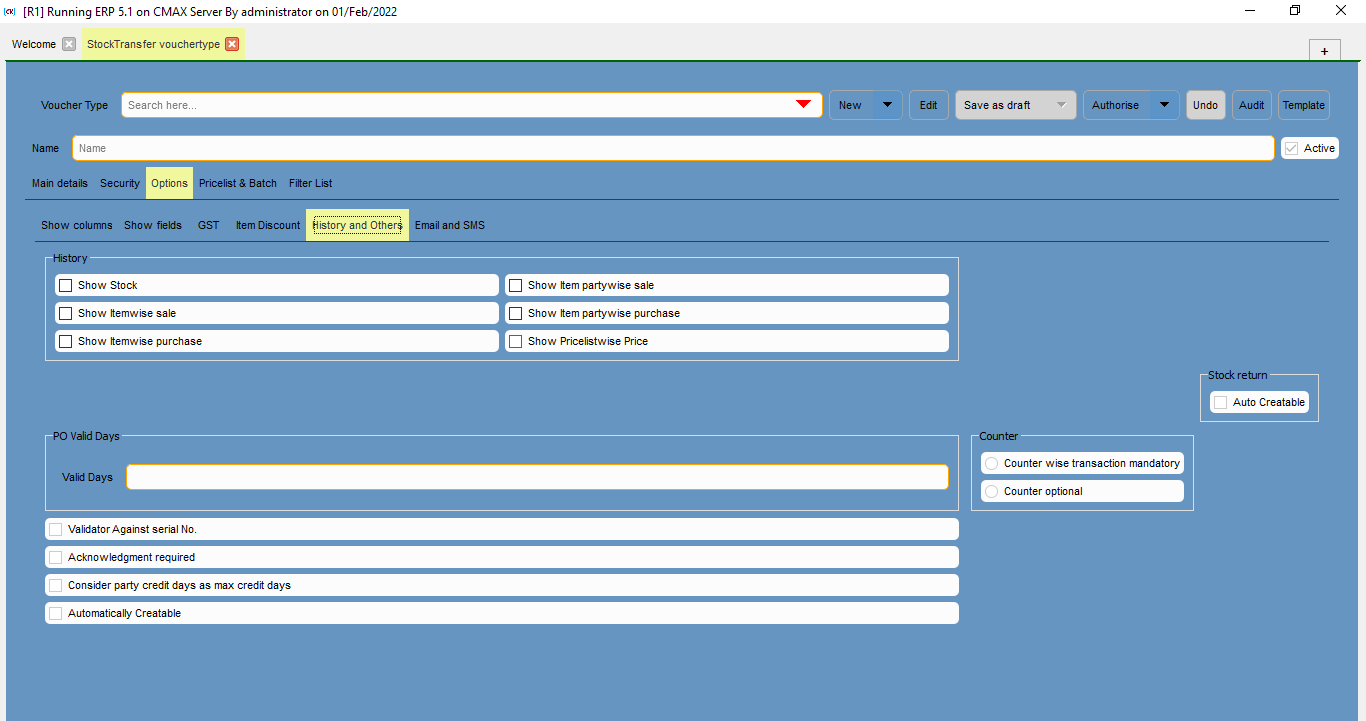This screenshot has width=1366, height=721.
Task: Switch to the Security tab
Action: (119, 183)
